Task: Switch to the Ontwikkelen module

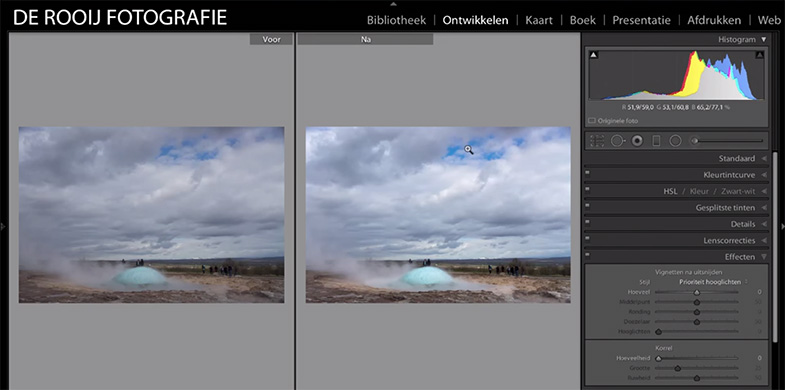Action: coord(475,21)
